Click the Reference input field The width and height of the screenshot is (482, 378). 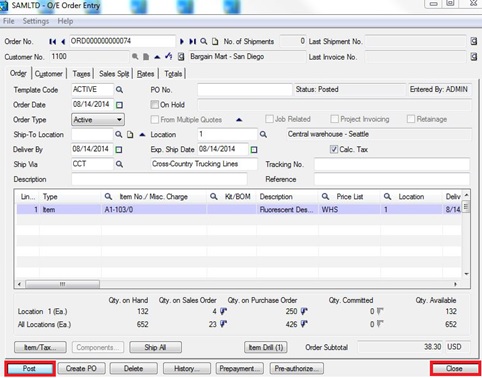(392, 179)
